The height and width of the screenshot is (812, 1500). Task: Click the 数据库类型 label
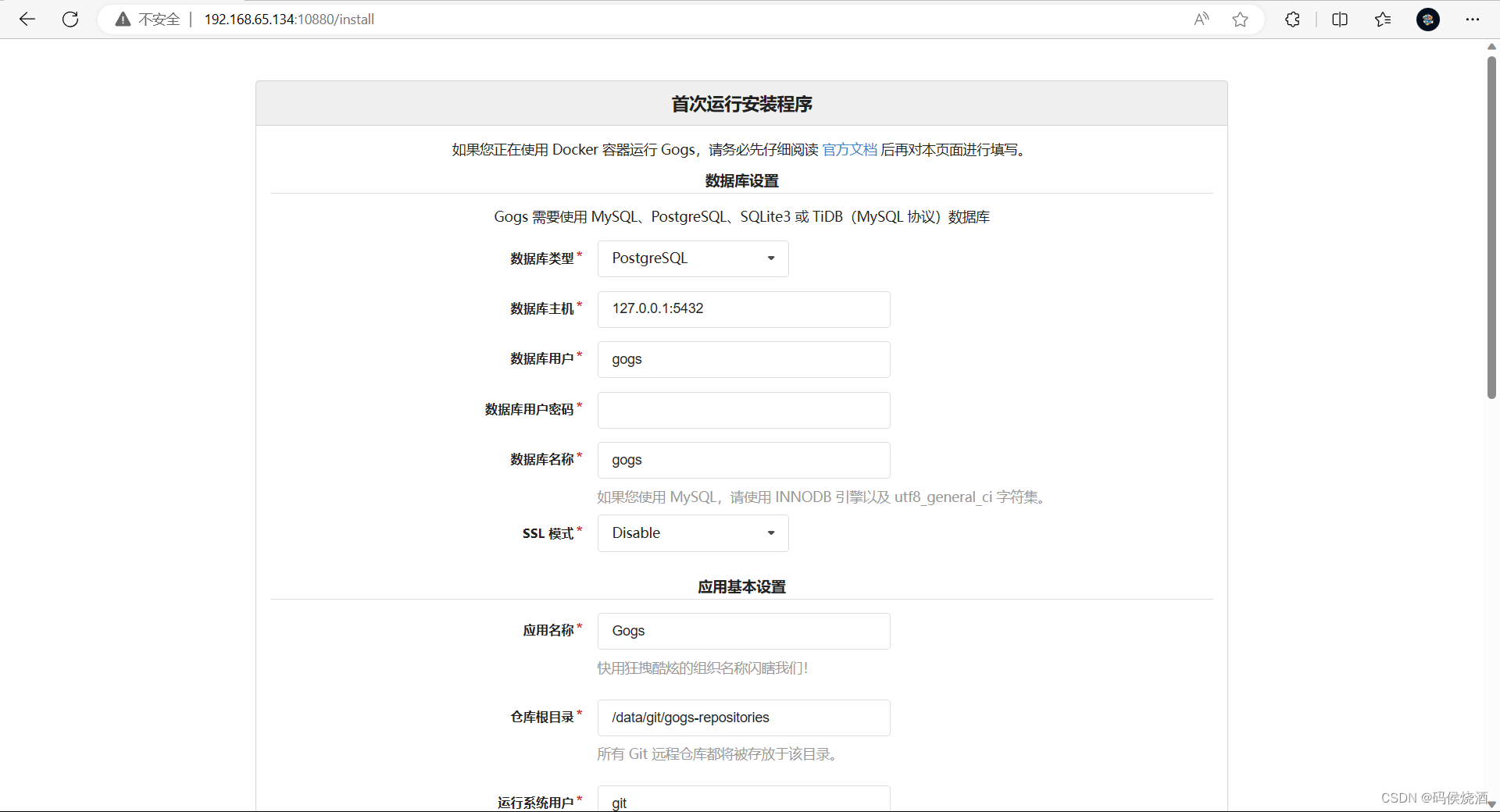(541, 258)
